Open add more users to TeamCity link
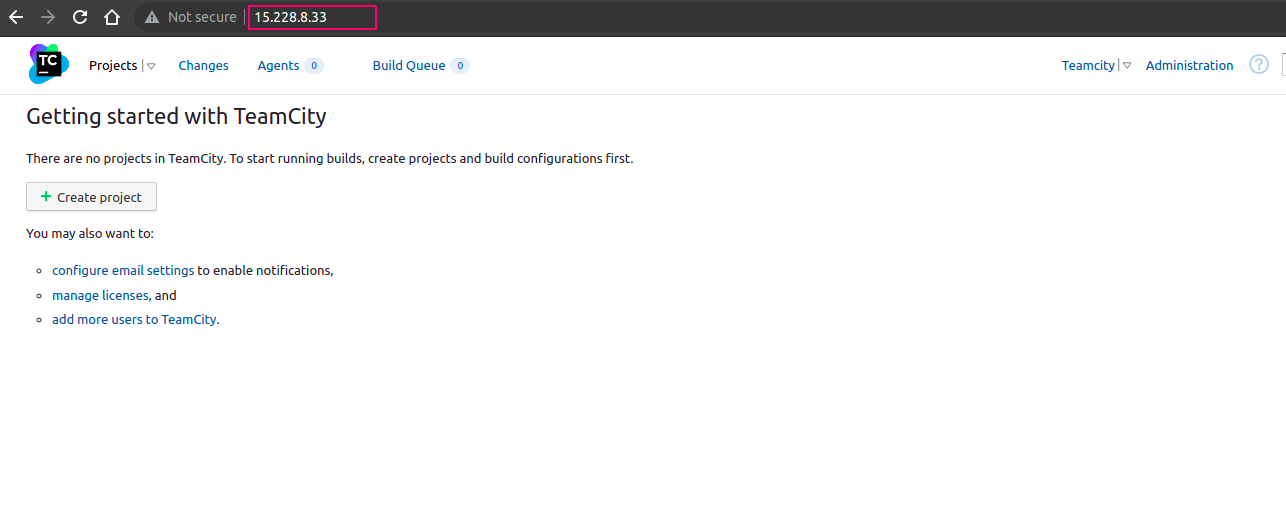This screenshot has width=1286, height=529. [134, 320]
